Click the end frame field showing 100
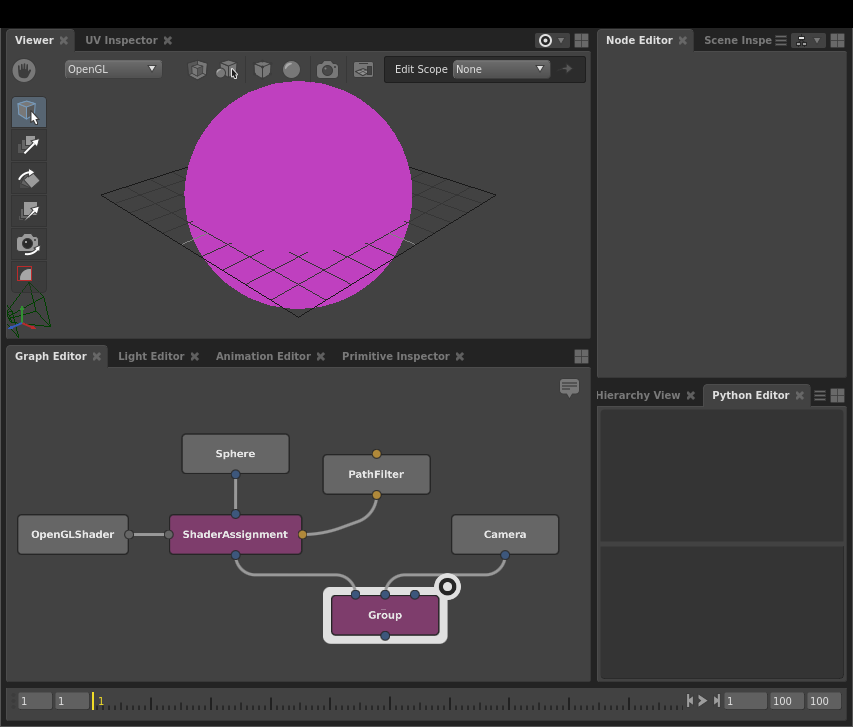Viewport: 853px width, 727px height. [x=824, y=701]
